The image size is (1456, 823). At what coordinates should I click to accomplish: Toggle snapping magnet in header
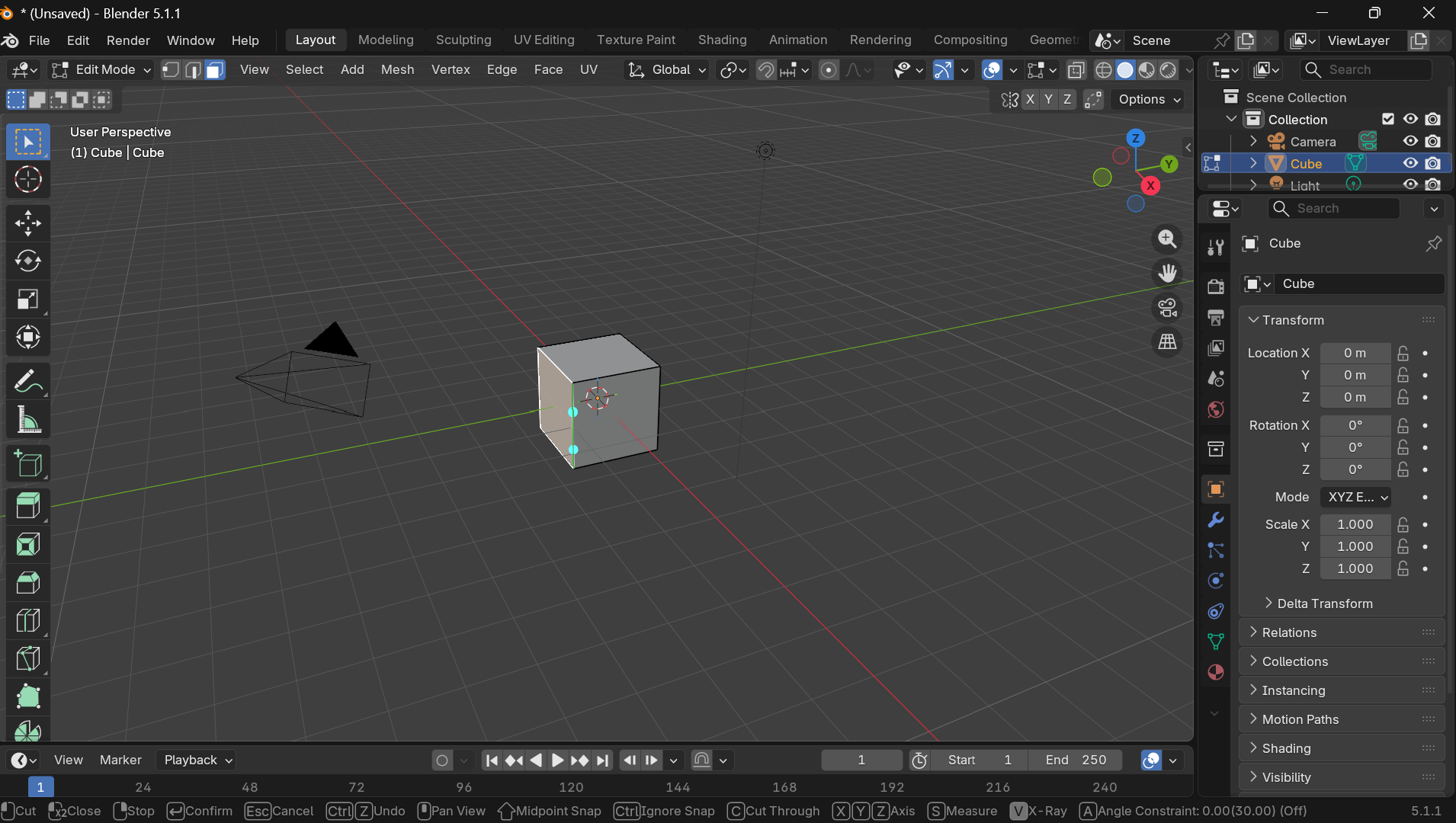765,70
